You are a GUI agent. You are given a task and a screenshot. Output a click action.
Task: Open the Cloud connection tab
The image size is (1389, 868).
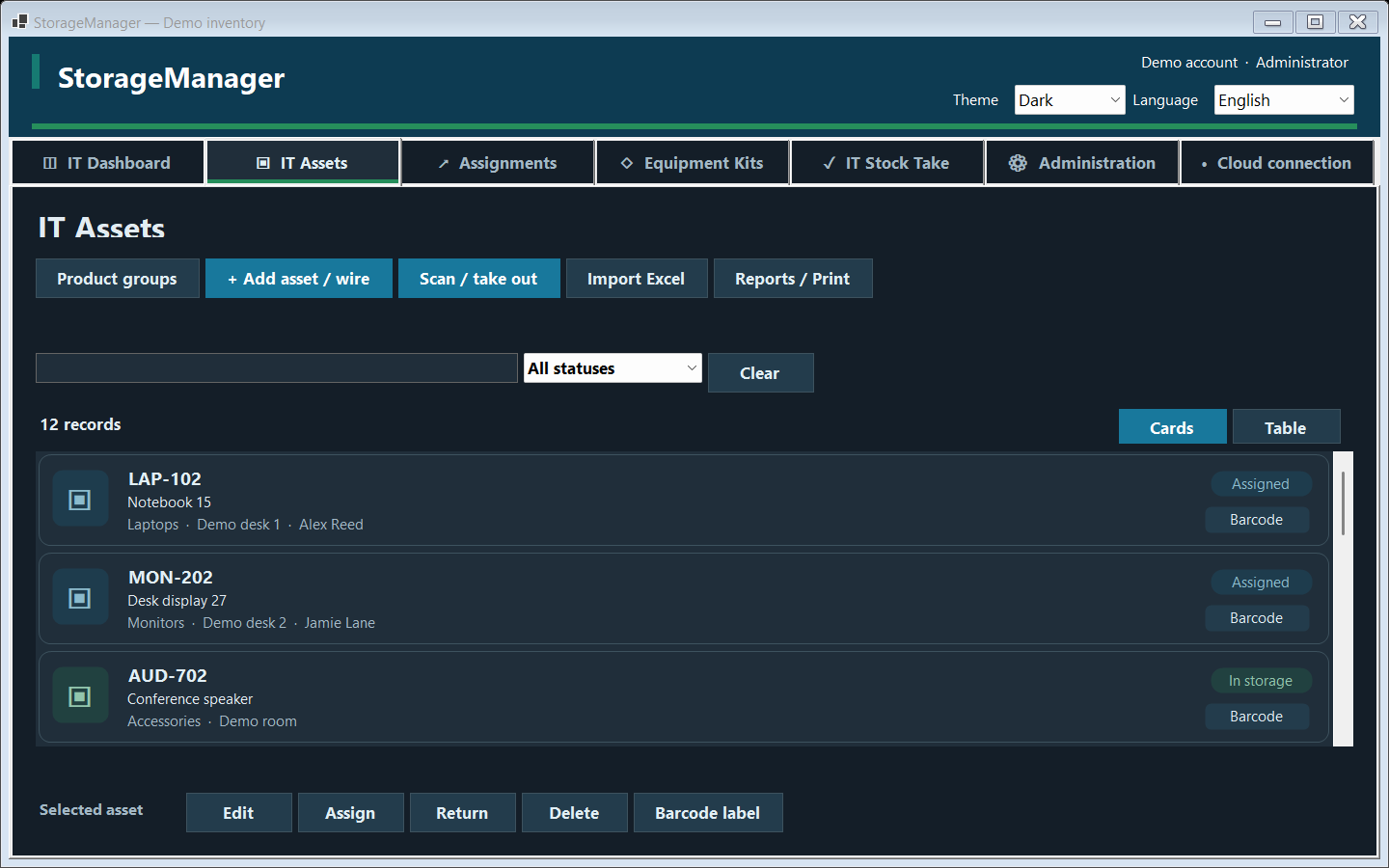(x=1277, y=163)
